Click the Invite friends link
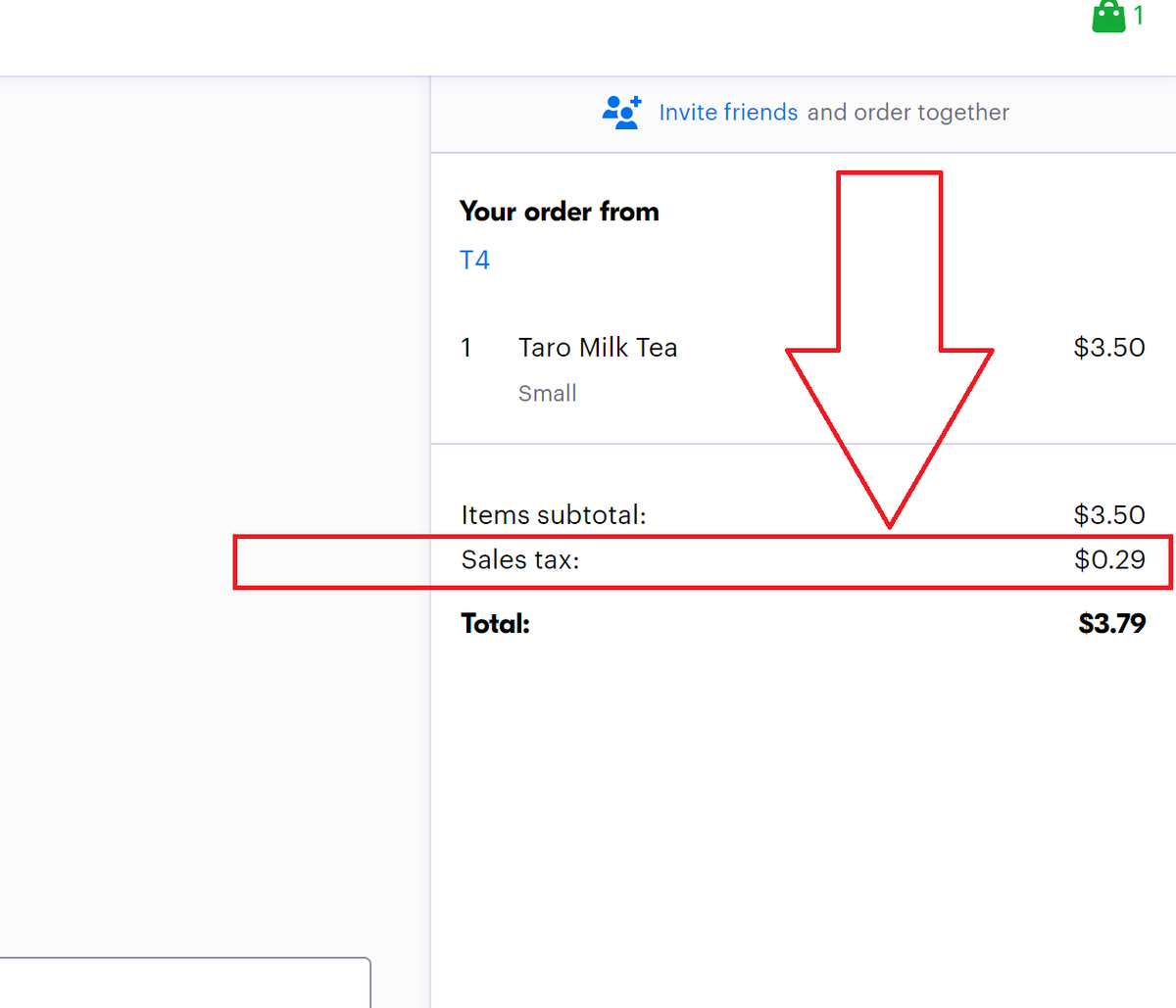Screen dimensions: 1176x1008 click(x=728, y=113)
